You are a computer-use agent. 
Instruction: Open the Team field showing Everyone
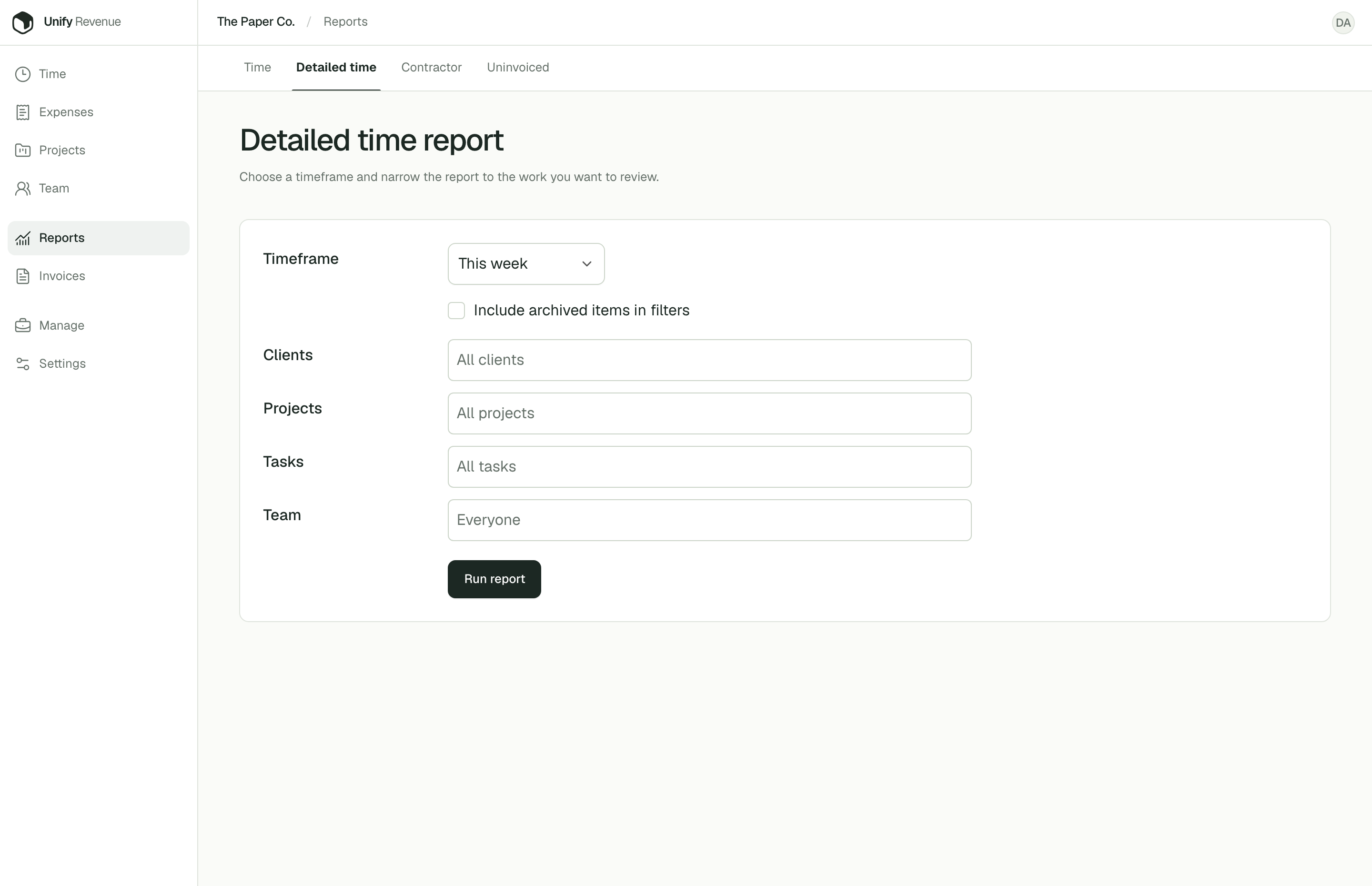pyautogui.click(x=709, y=520)
